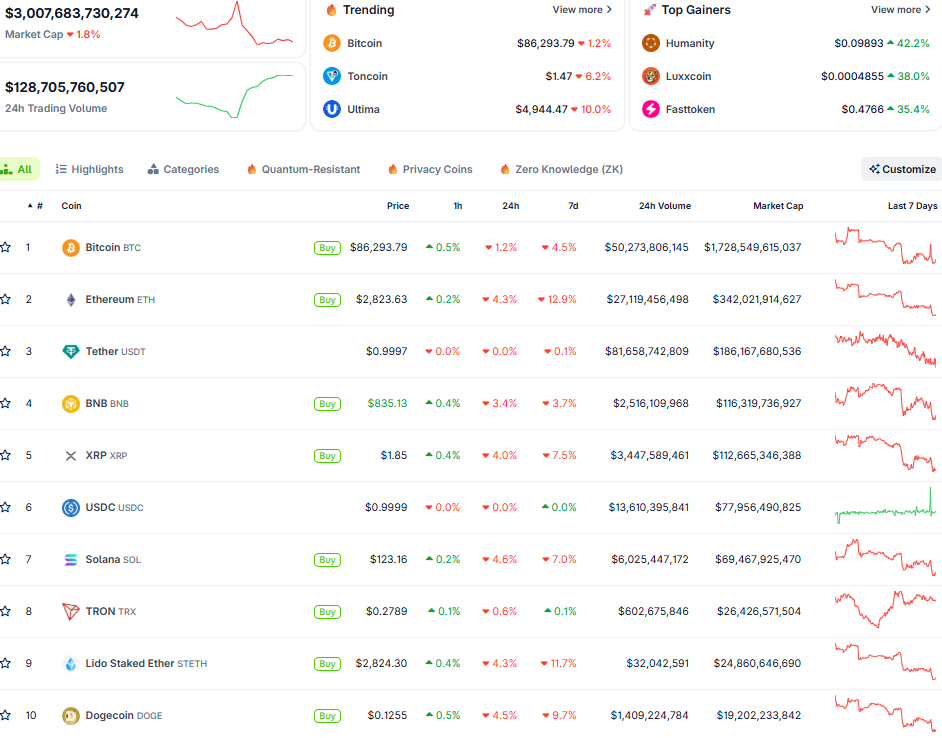Image resolution: width=942 pixels, height=738 pixels.
Task: Sort the table by the # rank column
Action: (38, 206)
